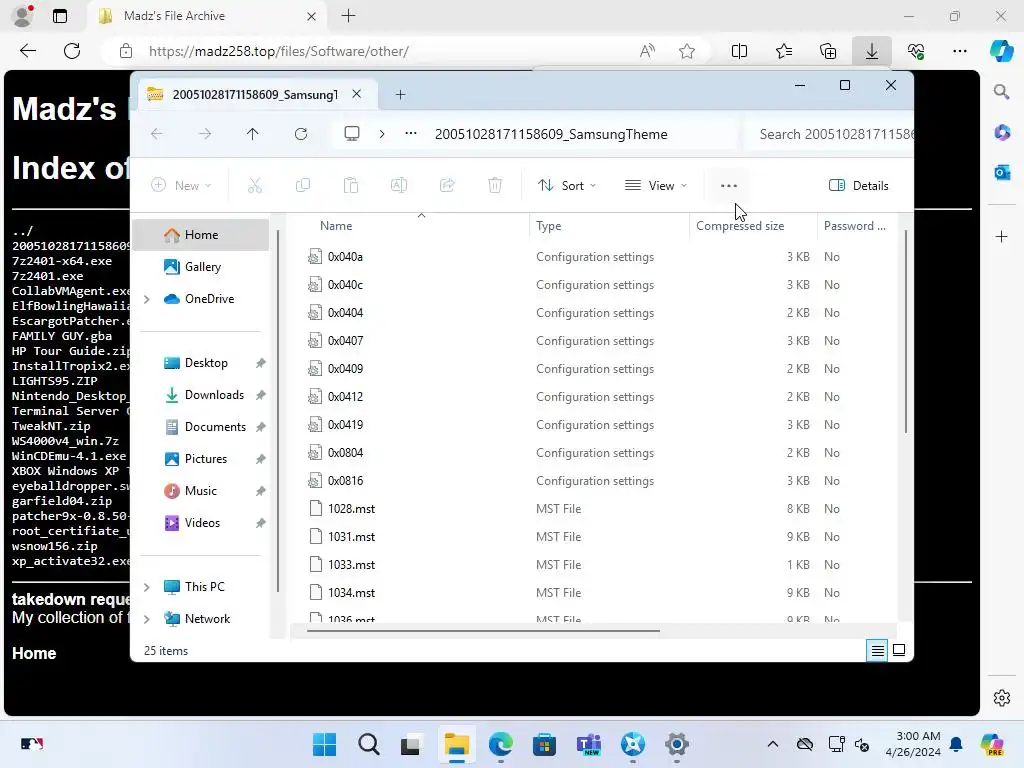Viewport: 1024px width, 768px height.
Task: Click the Rename icon in Explorer toolbar
Action: [x=399, y=185]
